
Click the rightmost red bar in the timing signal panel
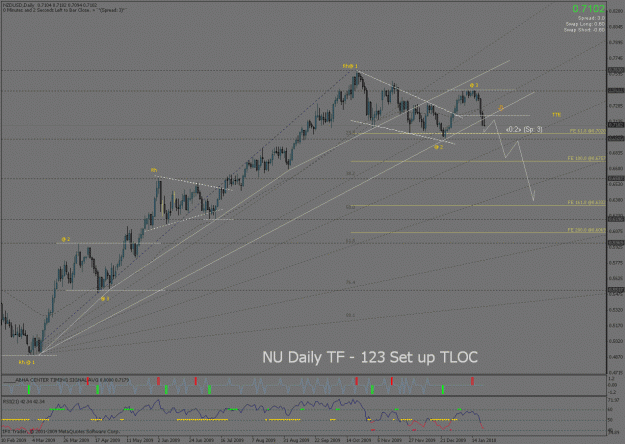click(472, 381)
